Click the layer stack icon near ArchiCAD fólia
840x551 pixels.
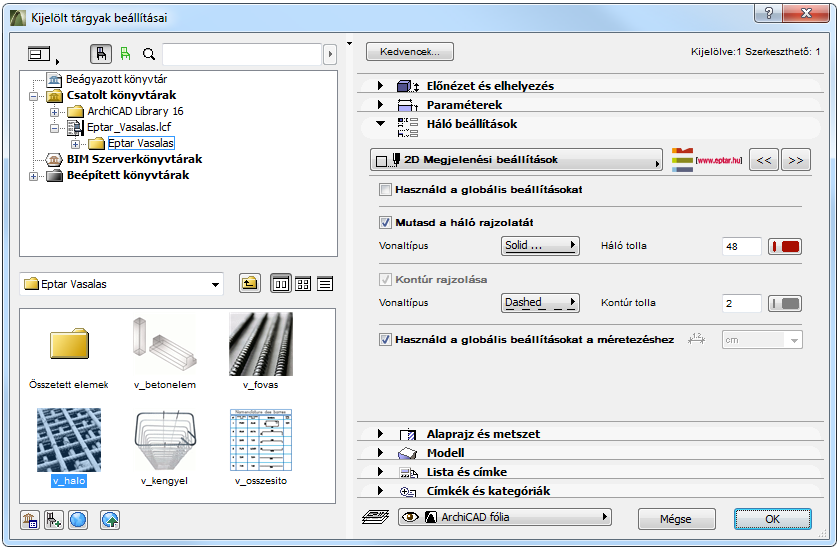(x=375, y=517)
